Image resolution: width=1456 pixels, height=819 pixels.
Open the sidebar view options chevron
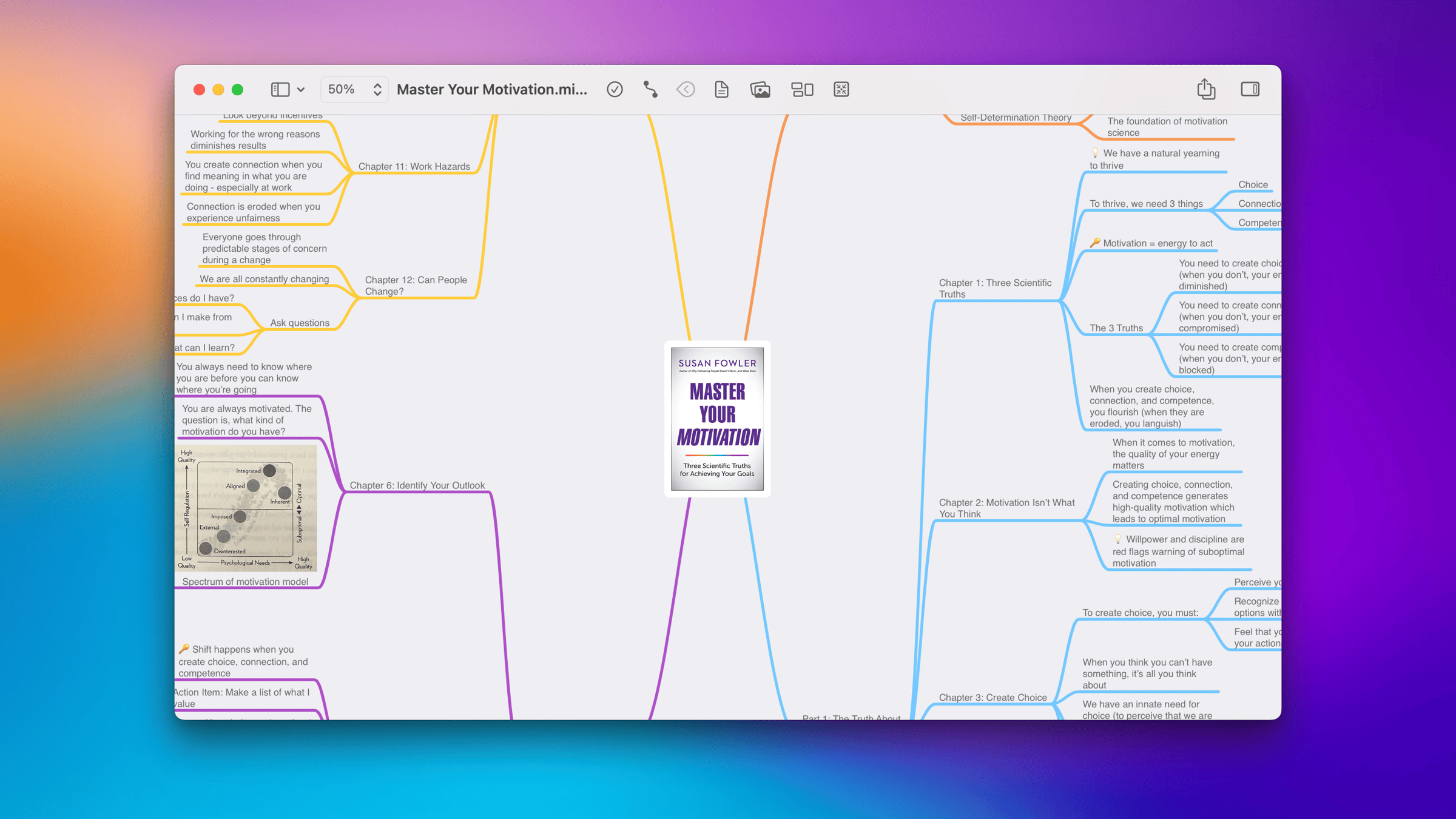pos(301,90)
